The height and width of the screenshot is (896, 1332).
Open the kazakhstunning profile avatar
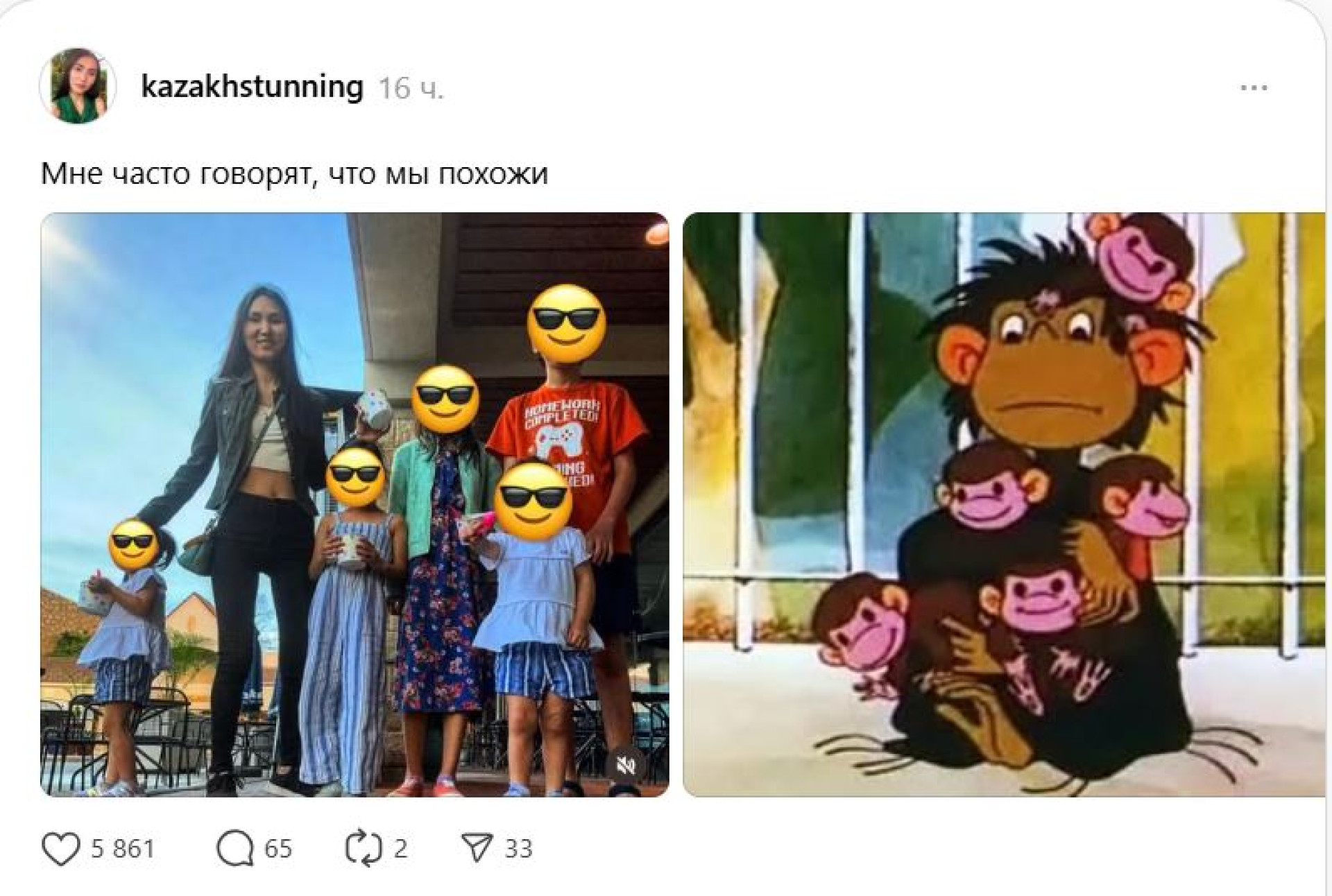(x=77, y=85)
